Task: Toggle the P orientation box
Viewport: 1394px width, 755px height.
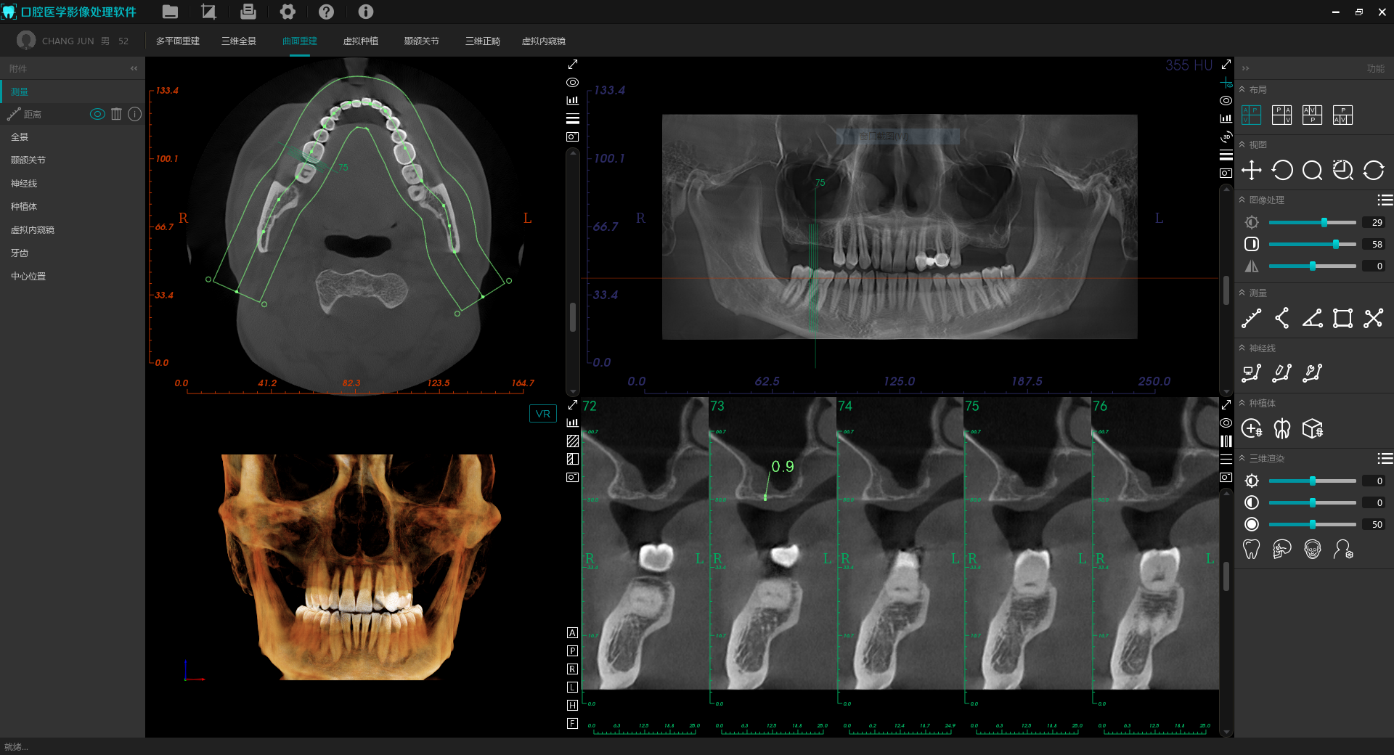Action: pos(573,651)
